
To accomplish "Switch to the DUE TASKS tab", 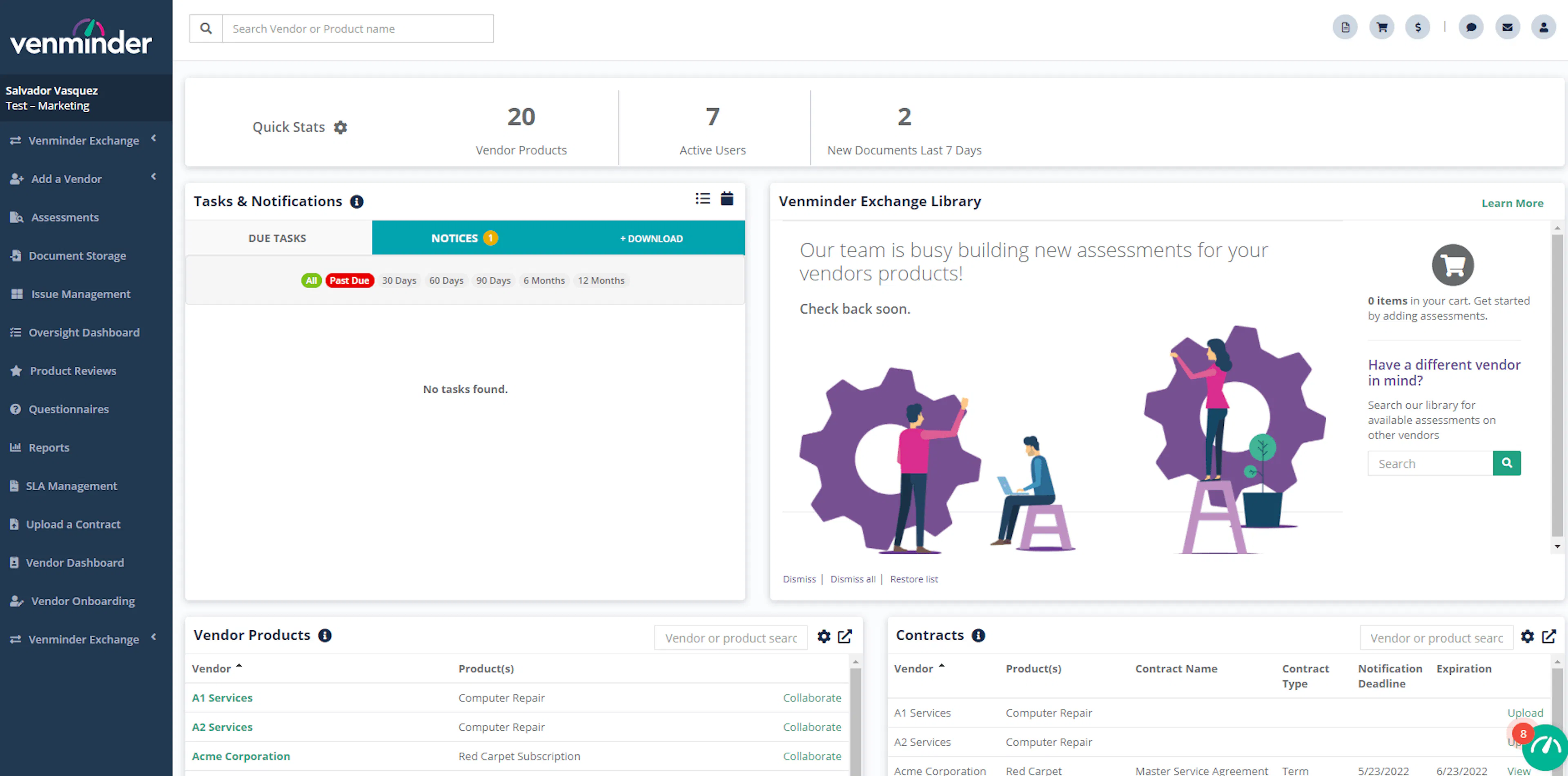I will (277, 238).
